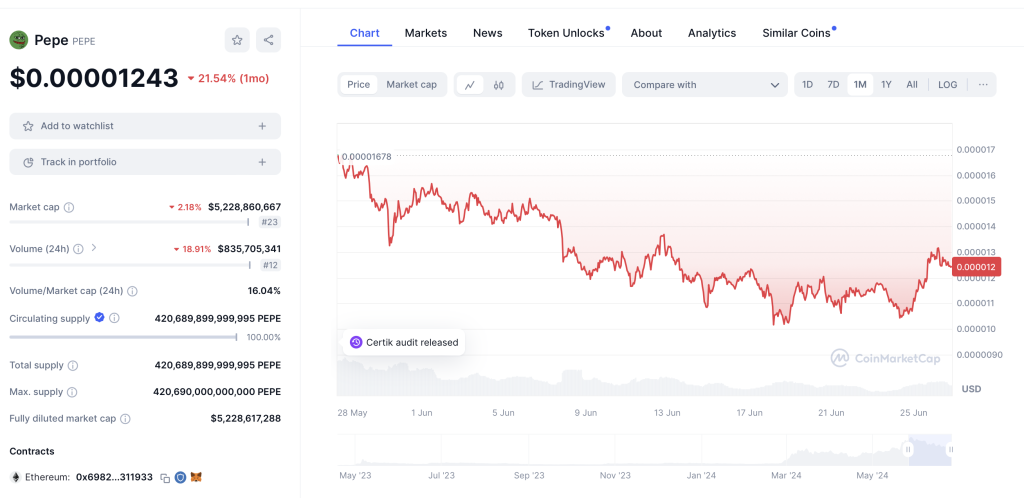Screen dimensions: 1024x498
Task: Open the three-dots more chart options
Action: (x=983, y=85)
